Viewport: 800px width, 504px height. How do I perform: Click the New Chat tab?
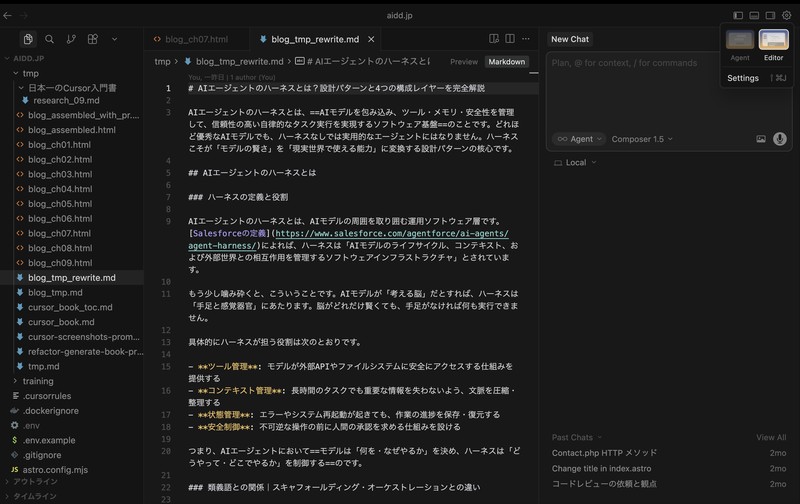tap(569, 39)
